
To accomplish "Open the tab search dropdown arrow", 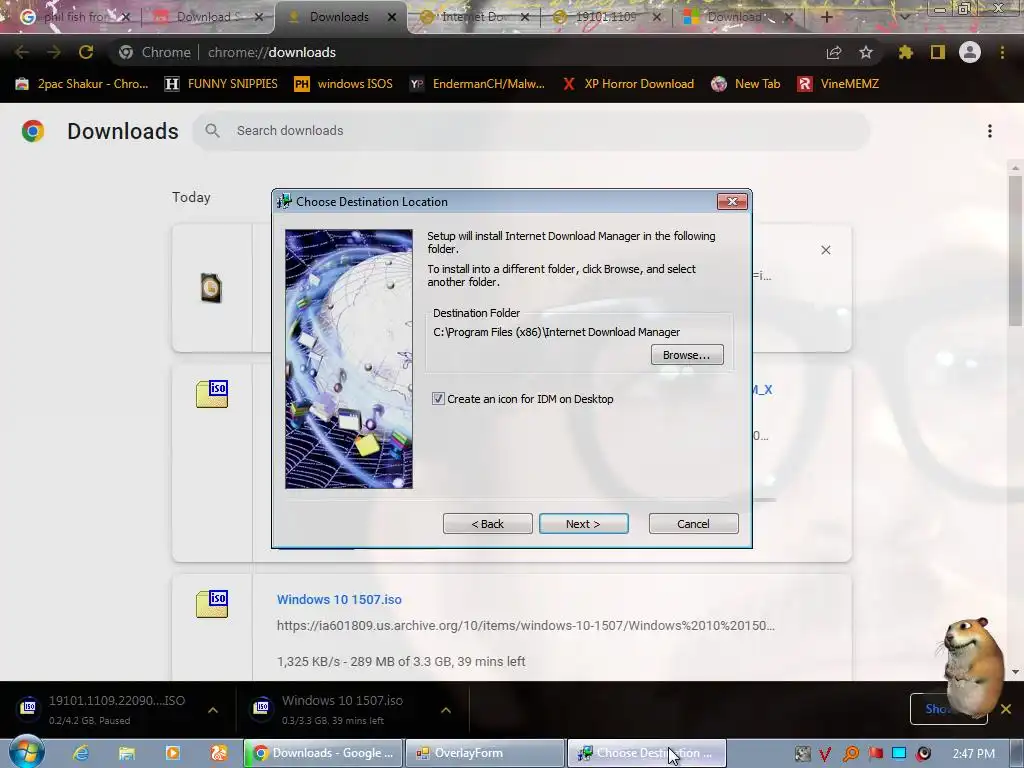I will 904,17.
